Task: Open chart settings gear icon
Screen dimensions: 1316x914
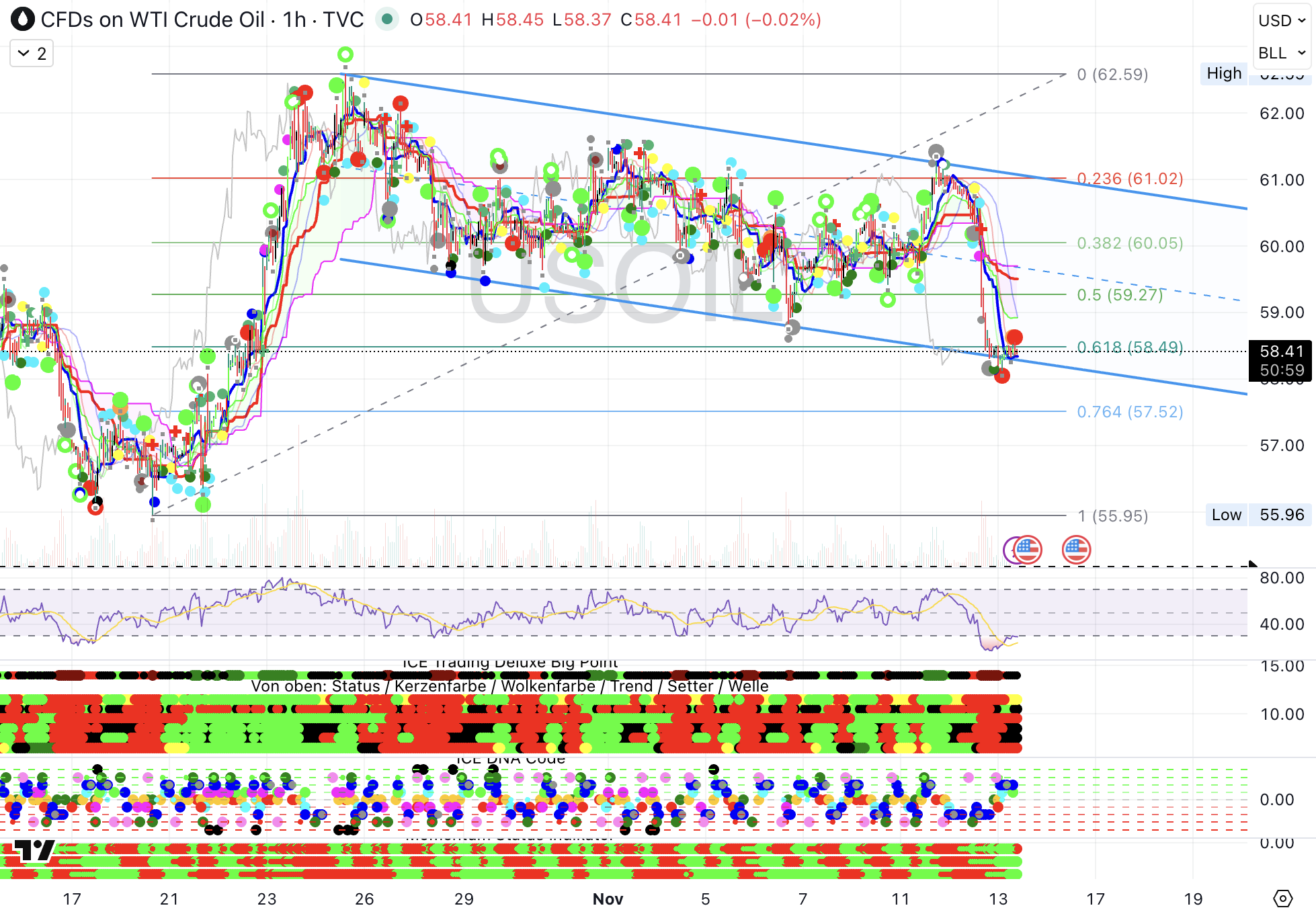Action: (1282, 898)
